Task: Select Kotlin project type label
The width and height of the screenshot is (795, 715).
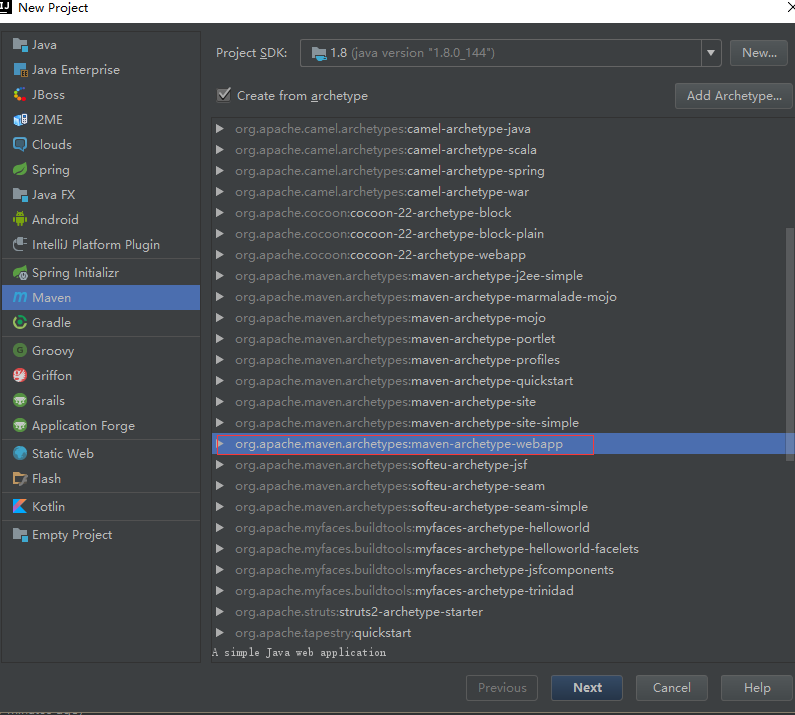Action: point(48,507)
